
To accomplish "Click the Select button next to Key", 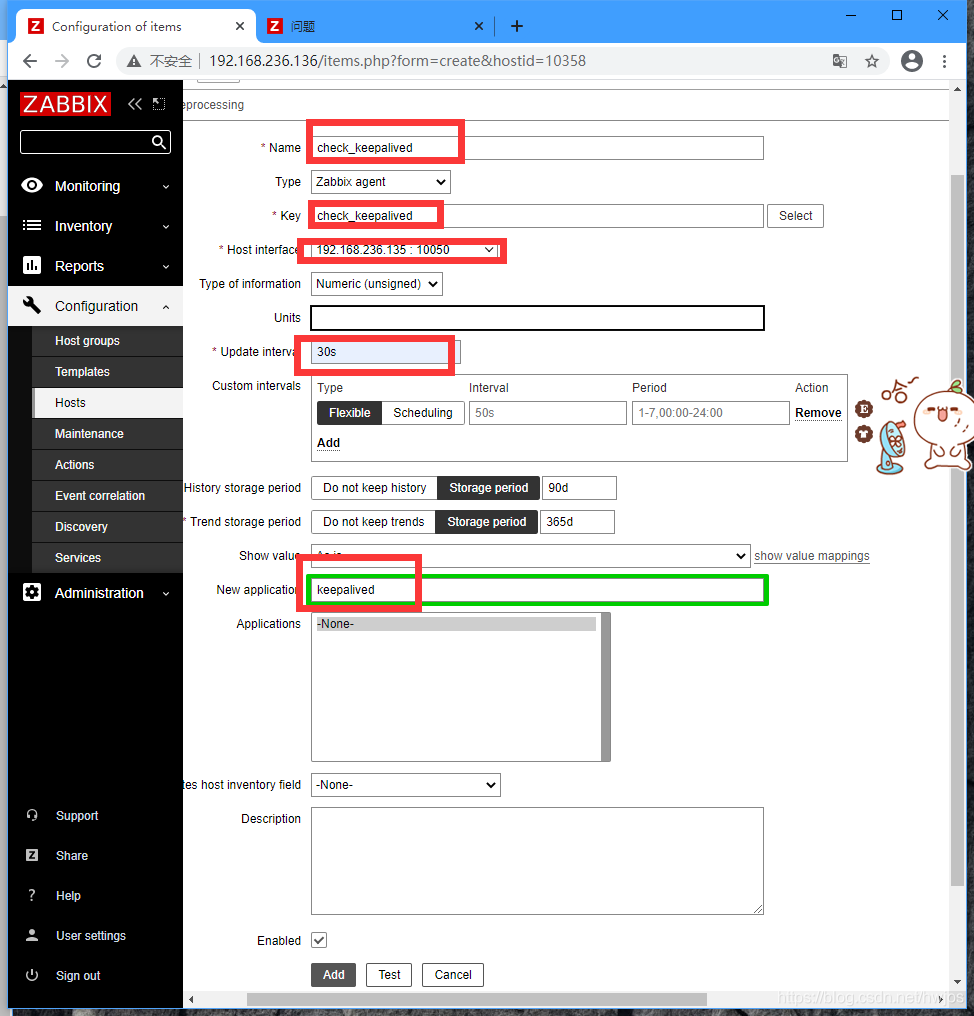I will 795,216.
